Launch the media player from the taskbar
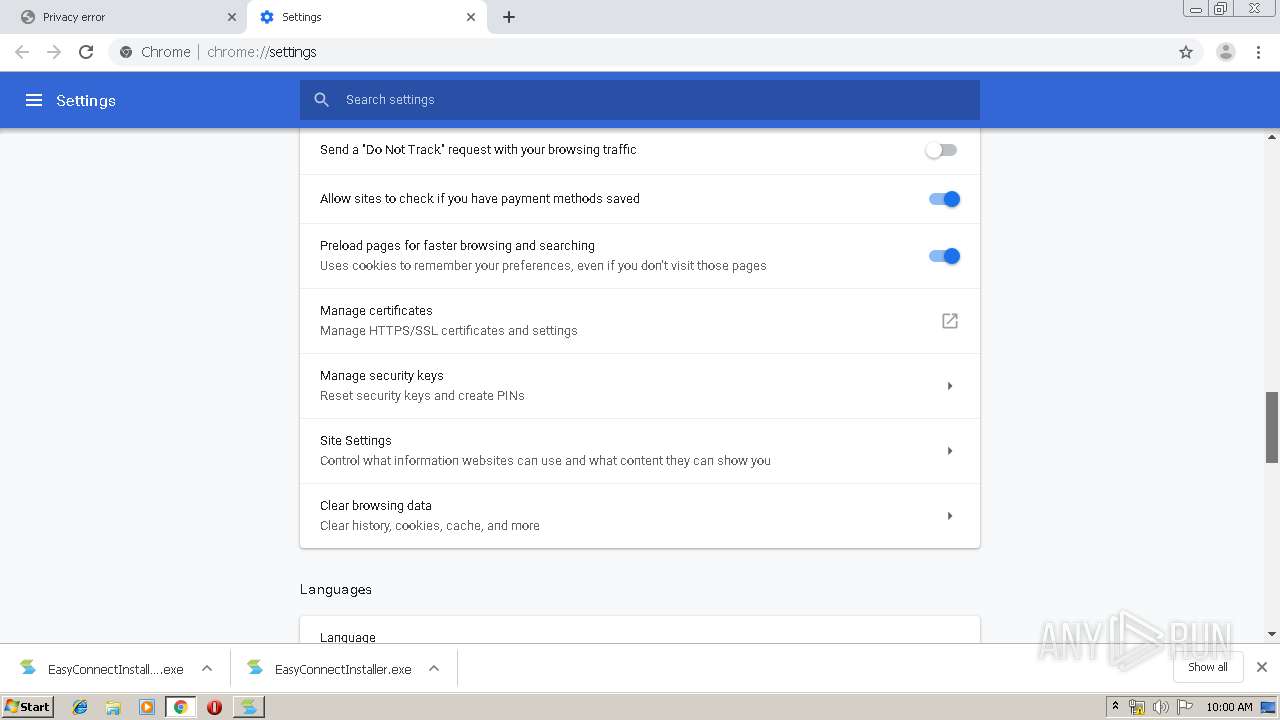 [147, 707]
